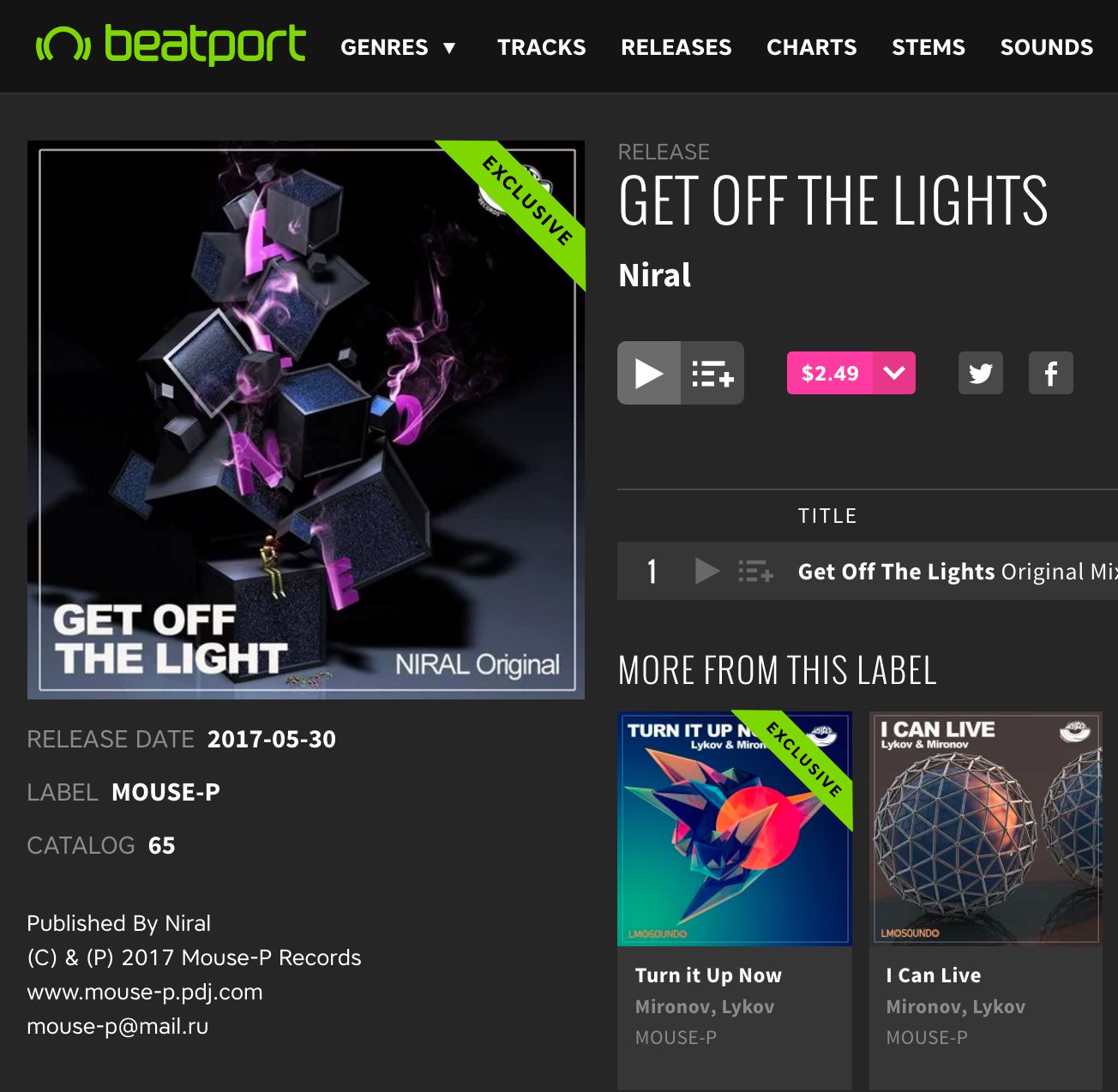The height and width of the screenshot is (1092, 1118).
Task: Go to the RELEASES section
Action: pyautogui.click(x=676, y=47)
